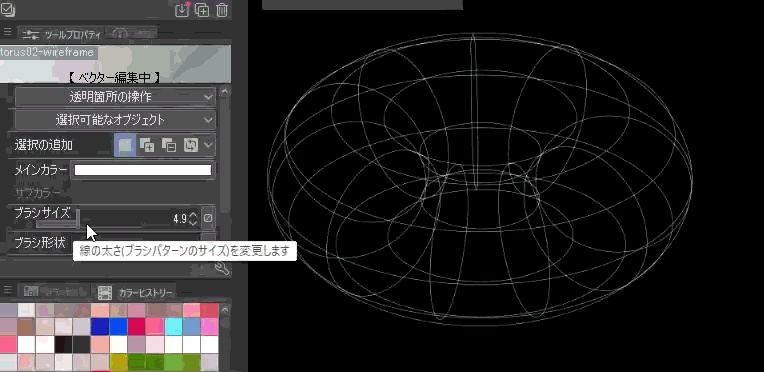Click the ブラシサイズ slider handle
Screen dimensions: 764x372
(x=77, y=219)
